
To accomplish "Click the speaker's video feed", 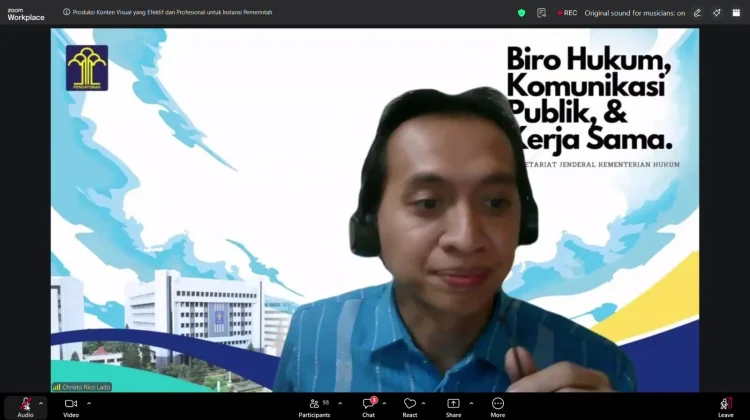I will (375, 210).
